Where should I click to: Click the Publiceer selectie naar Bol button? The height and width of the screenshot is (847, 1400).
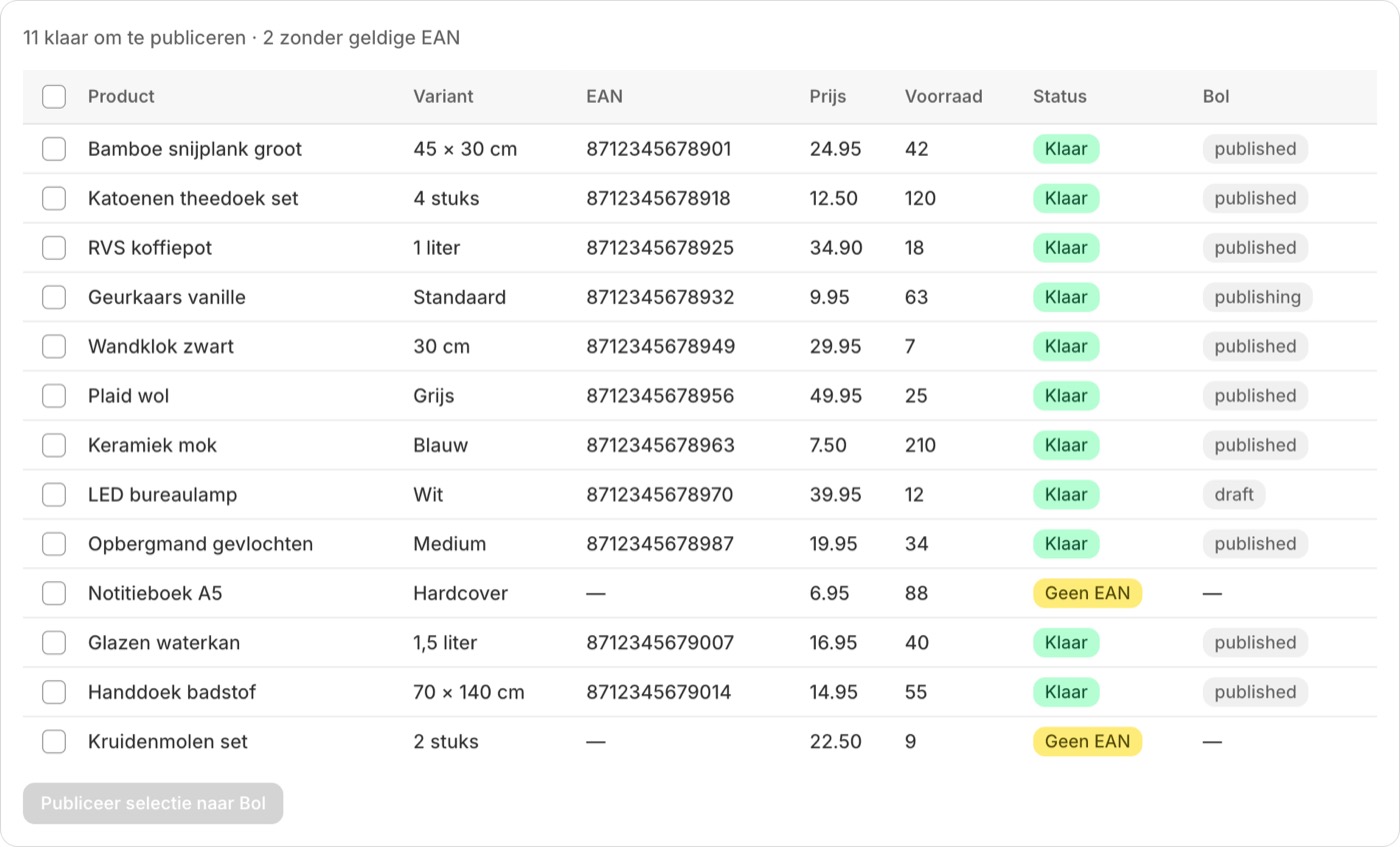click(153, 804)
